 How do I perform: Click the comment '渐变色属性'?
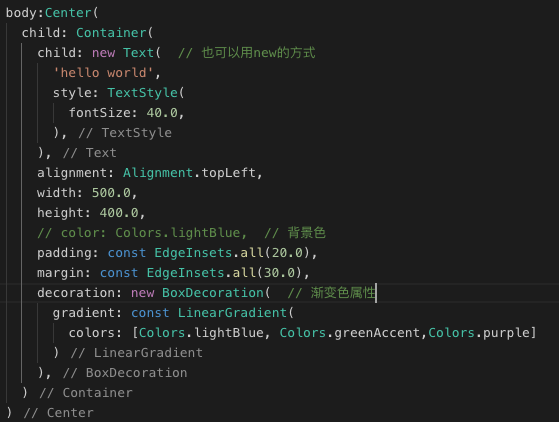pyautogui.click(x=343, y=293)
